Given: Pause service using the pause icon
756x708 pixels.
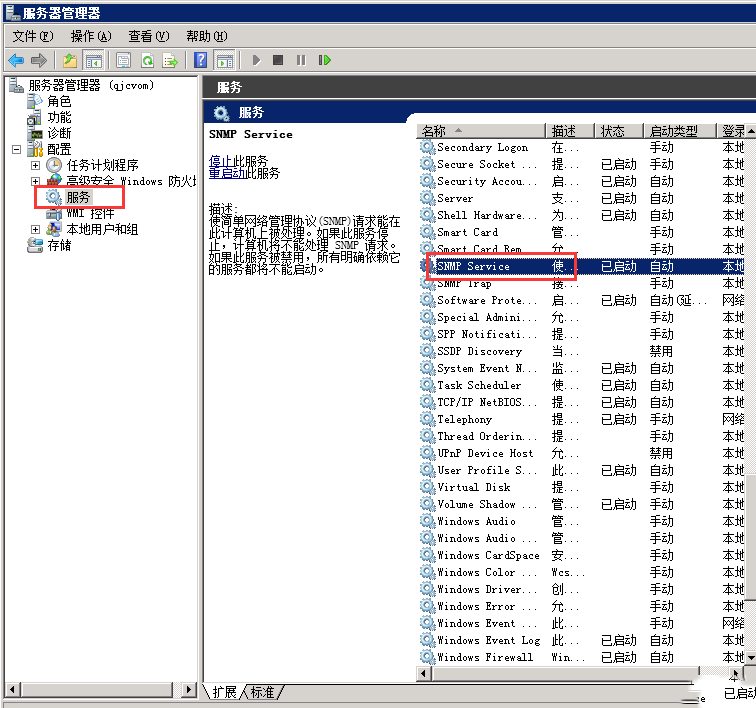Looking at the screenshot, I should [301, 60].
